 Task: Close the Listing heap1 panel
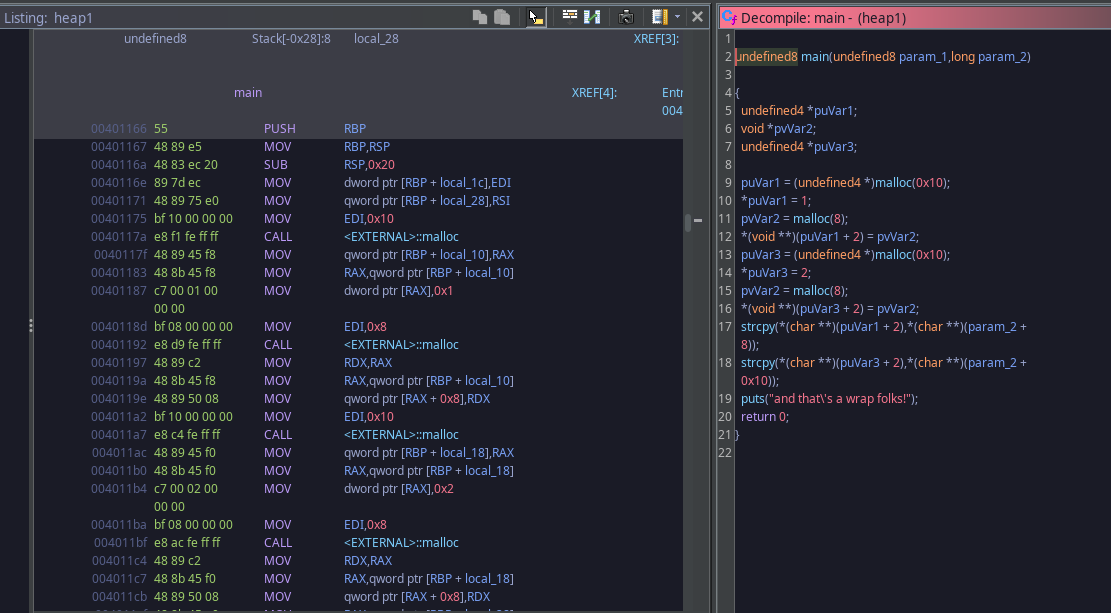(697, 17)
